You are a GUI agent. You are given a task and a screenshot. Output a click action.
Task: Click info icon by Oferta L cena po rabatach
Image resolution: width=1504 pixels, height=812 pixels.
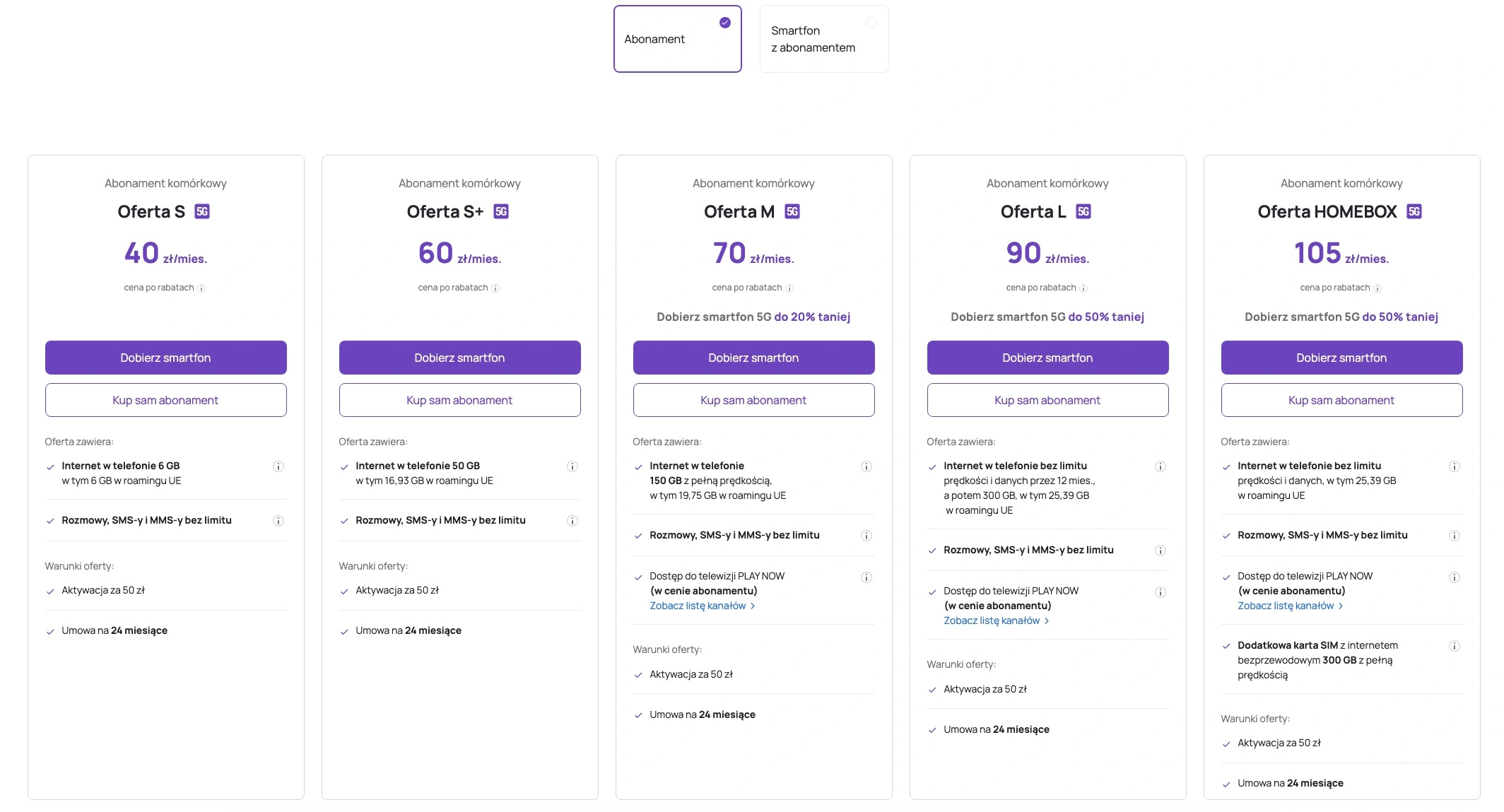pos(1083,288)
